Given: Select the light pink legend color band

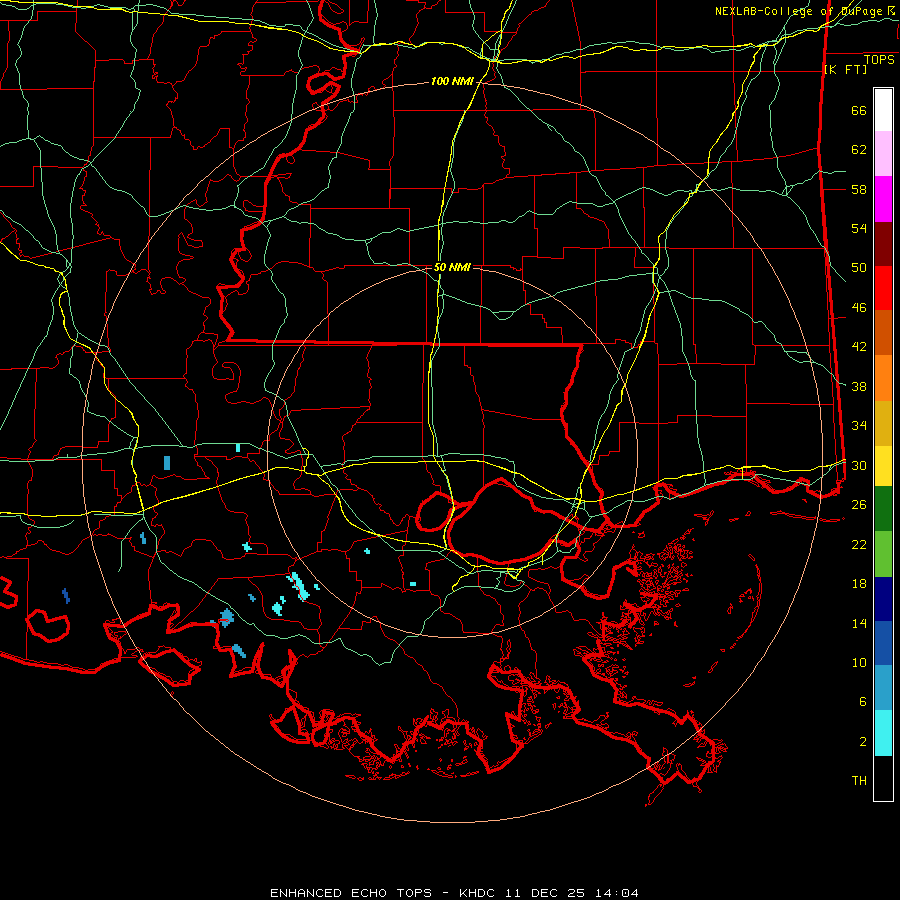Looking at the screenshot, I should [883, 154].
